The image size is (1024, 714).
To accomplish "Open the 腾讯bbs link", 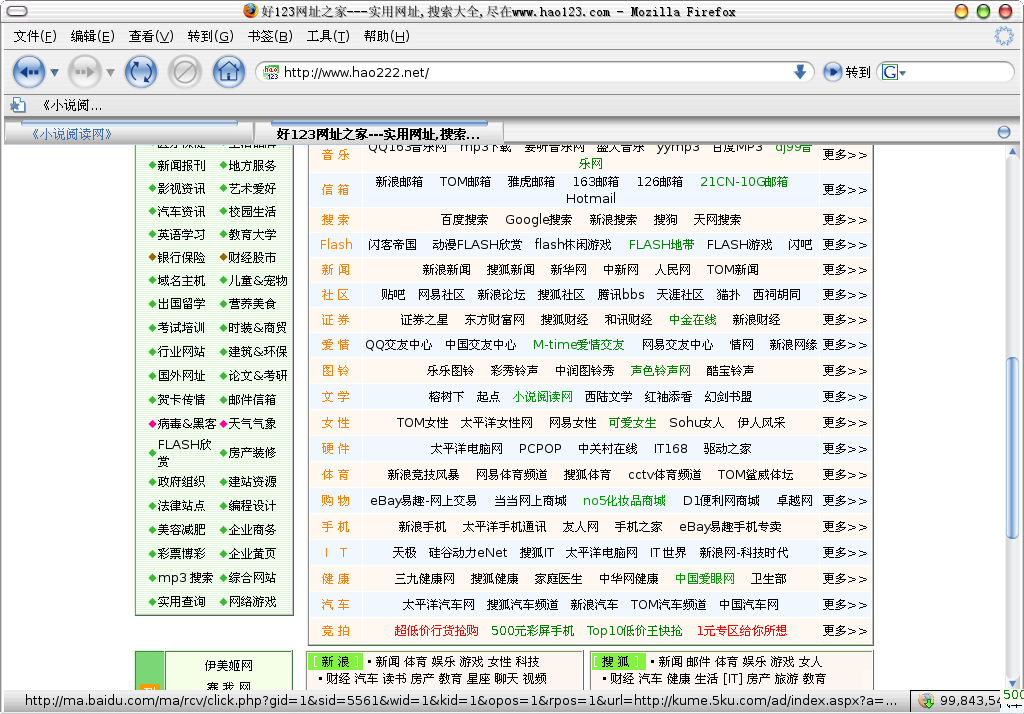I will click(621, 295).
